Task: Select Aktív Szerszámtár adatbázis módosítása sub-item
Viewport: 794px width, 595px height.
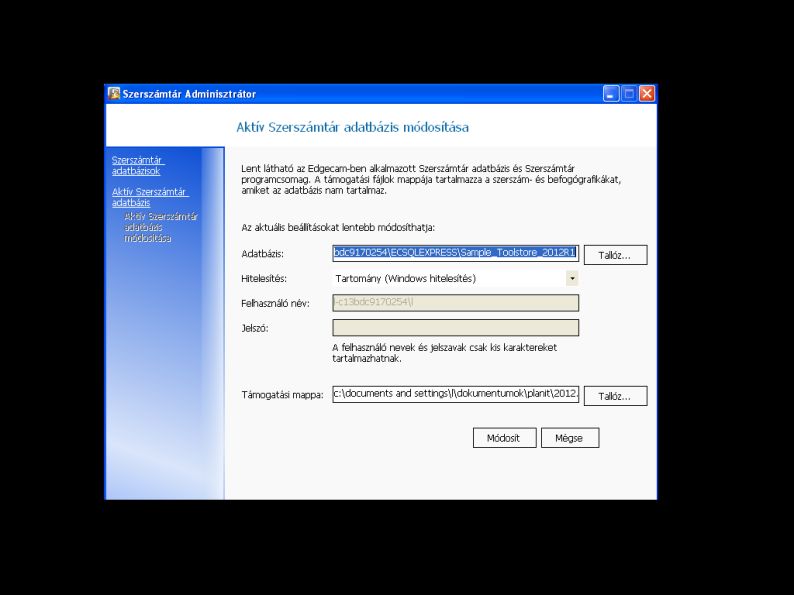Action: (x=161, y=227)
